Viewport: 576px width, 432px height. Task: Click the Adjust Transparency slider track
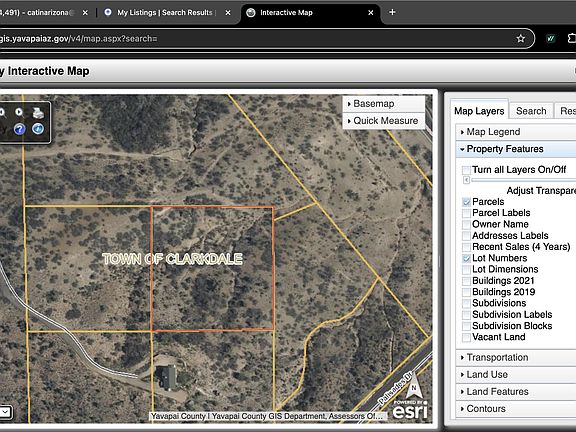523,180
